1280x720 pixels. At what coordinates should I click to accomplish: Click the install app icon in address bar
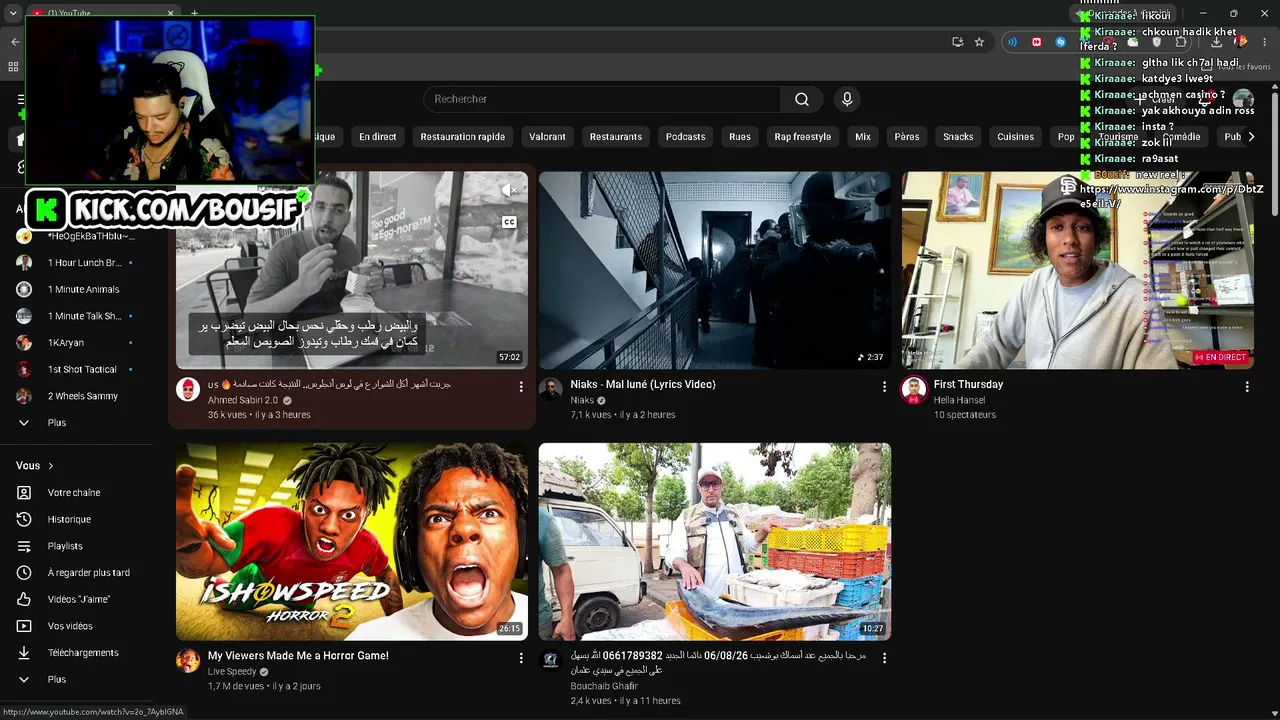click(958, 42)
